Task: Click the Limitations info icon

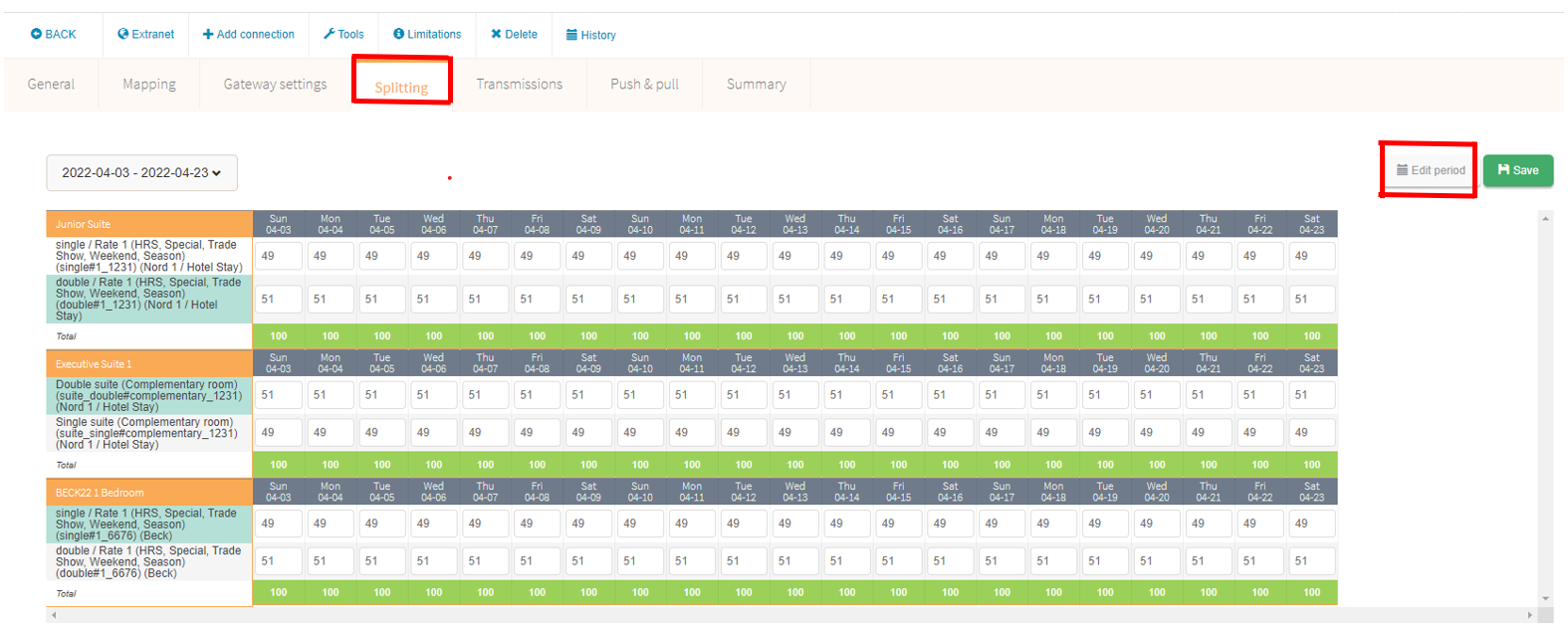Action: (x=398, y=34)
